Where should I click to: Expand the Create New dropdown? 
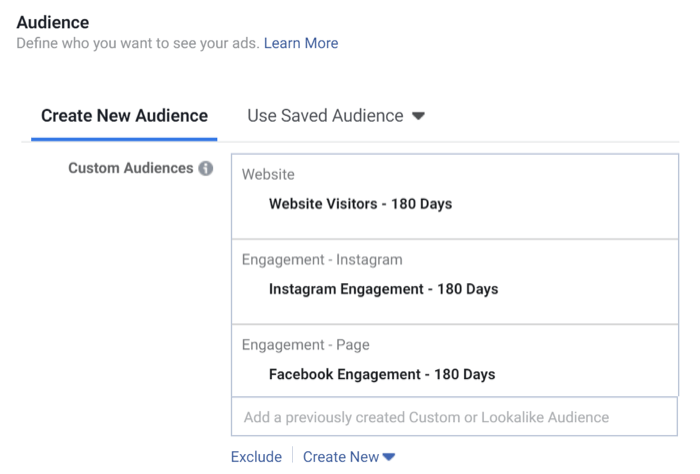point(349,457)
